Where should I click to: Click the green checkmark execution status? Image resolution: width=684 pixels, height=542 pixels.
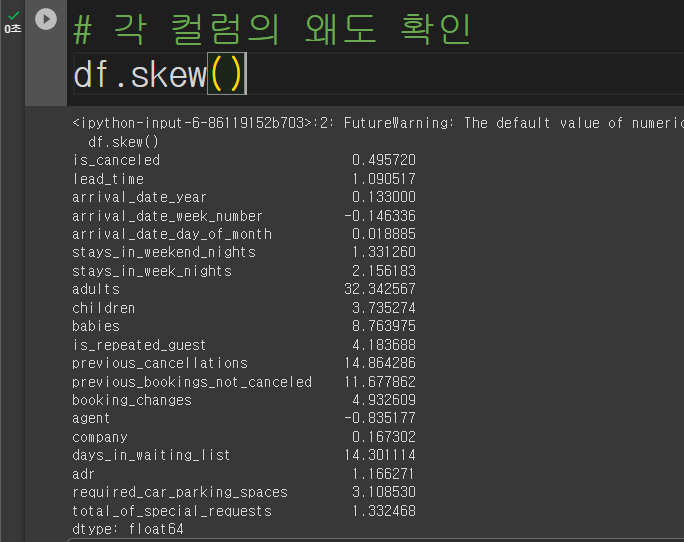pos(14,16)
